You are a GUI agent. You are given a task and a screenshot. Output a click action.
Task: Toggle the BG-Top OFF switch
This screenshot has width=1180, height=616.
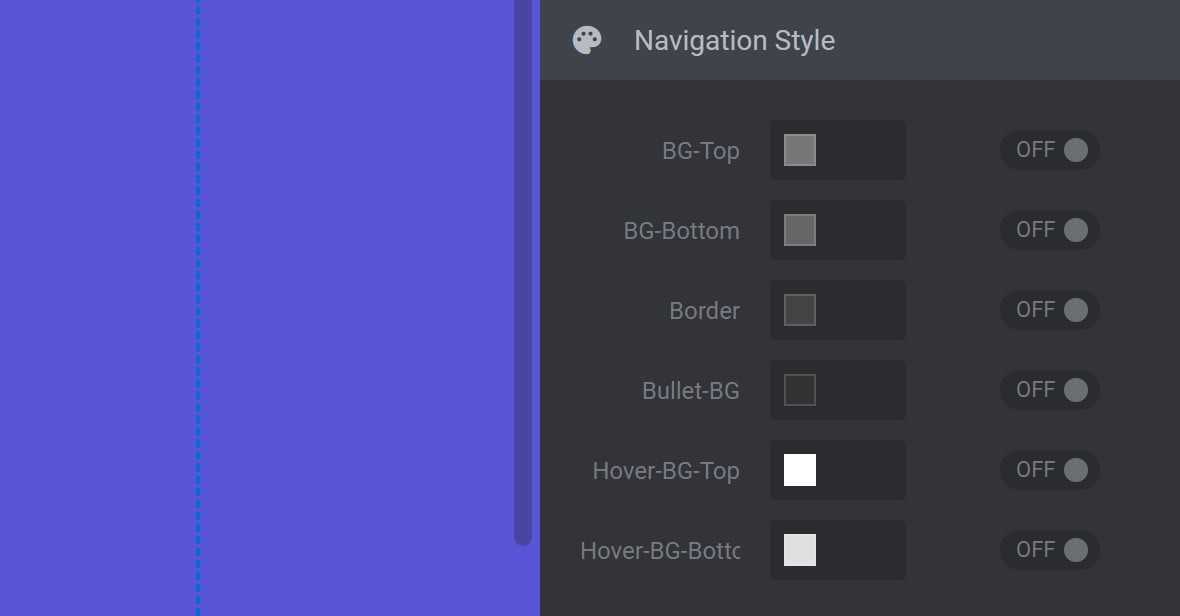coord(1050,150)
